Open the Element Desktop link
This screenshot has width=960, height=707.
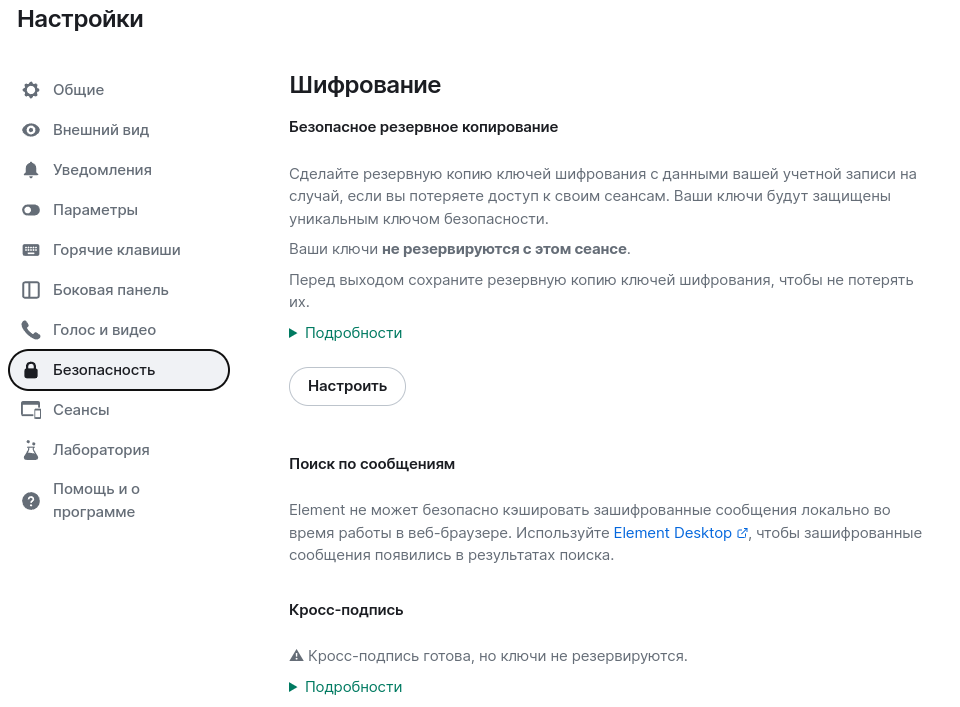click(x=672, y=533)
